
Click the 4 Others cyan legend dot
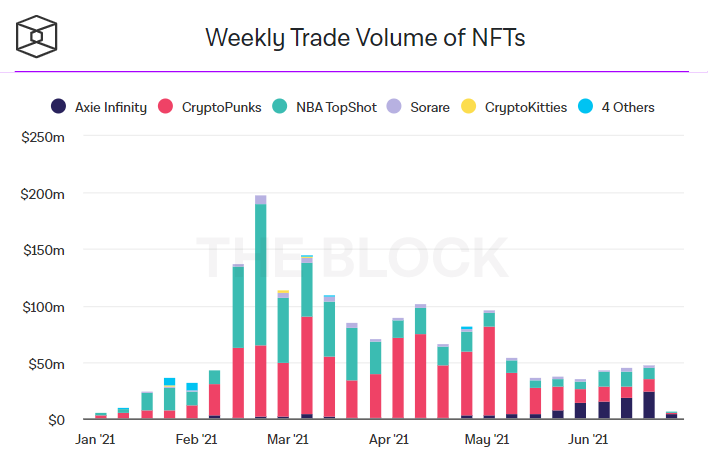(585, 106)
